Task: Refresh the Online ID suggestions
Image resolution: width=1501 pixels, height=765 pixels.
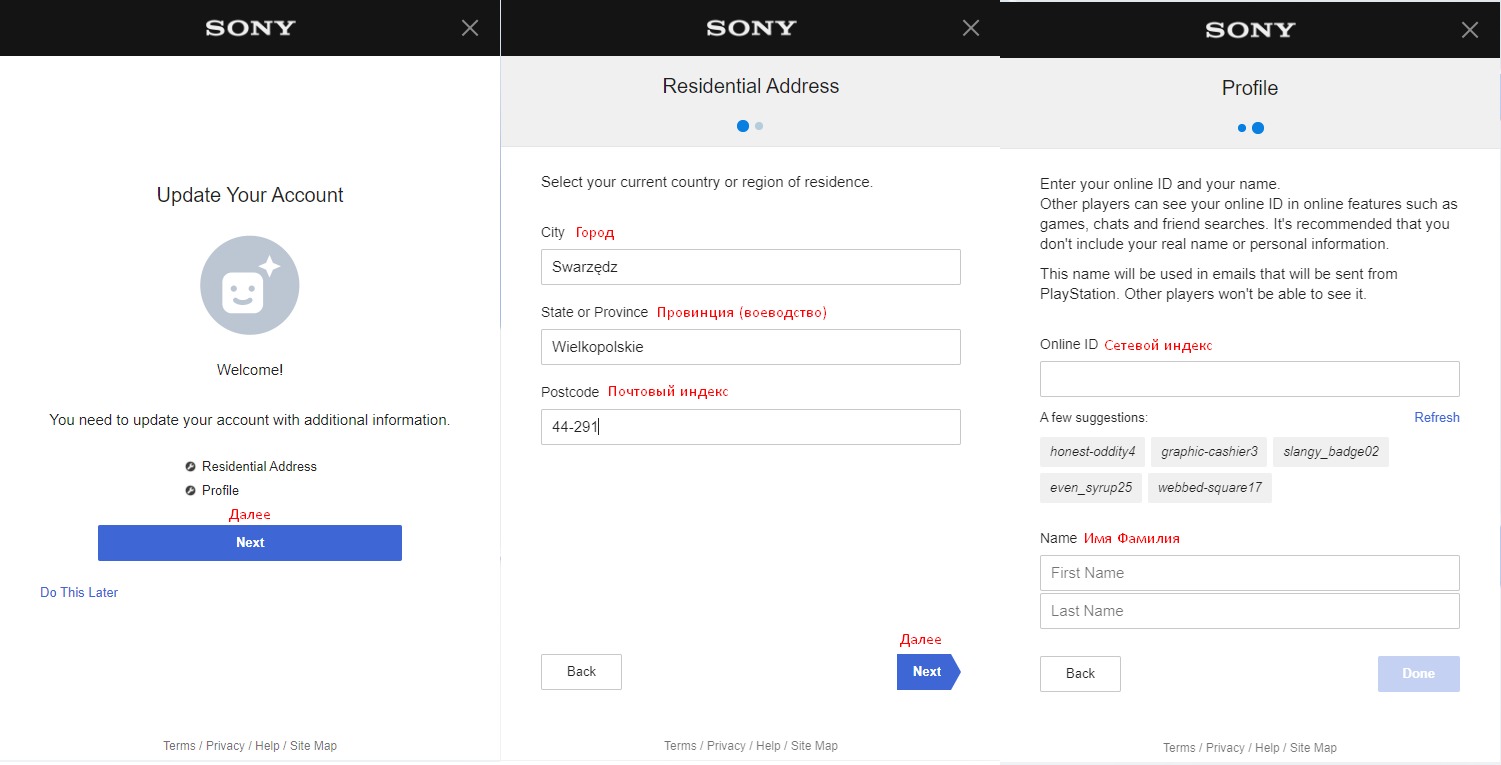Action: (1436, 417)
